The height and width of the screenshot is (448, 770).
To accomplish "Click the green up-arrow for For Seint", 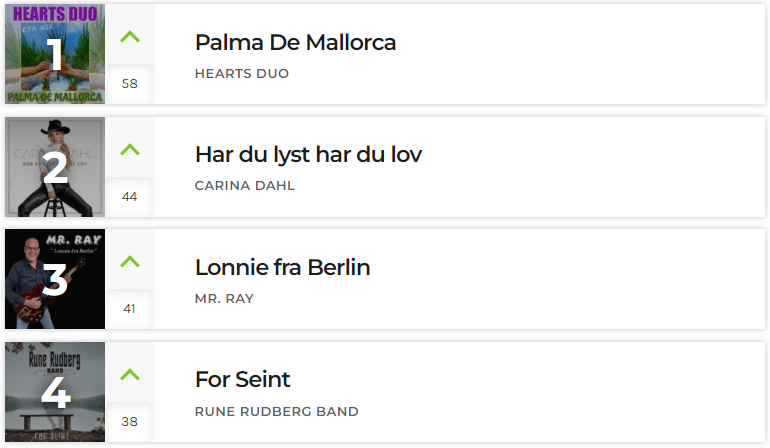I will (x=130, y=374).
